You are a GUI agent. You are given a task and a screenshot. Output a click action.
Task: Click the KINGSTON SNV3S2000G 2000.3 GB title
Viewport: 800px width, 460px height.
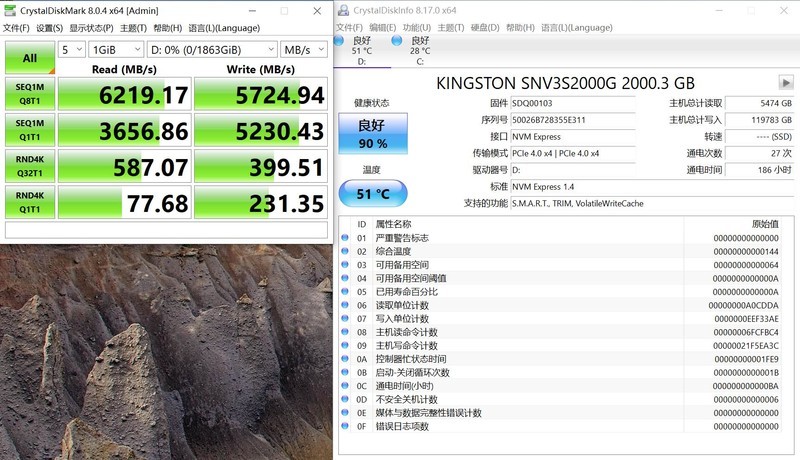pyautogui.click(x=565, y=83)
